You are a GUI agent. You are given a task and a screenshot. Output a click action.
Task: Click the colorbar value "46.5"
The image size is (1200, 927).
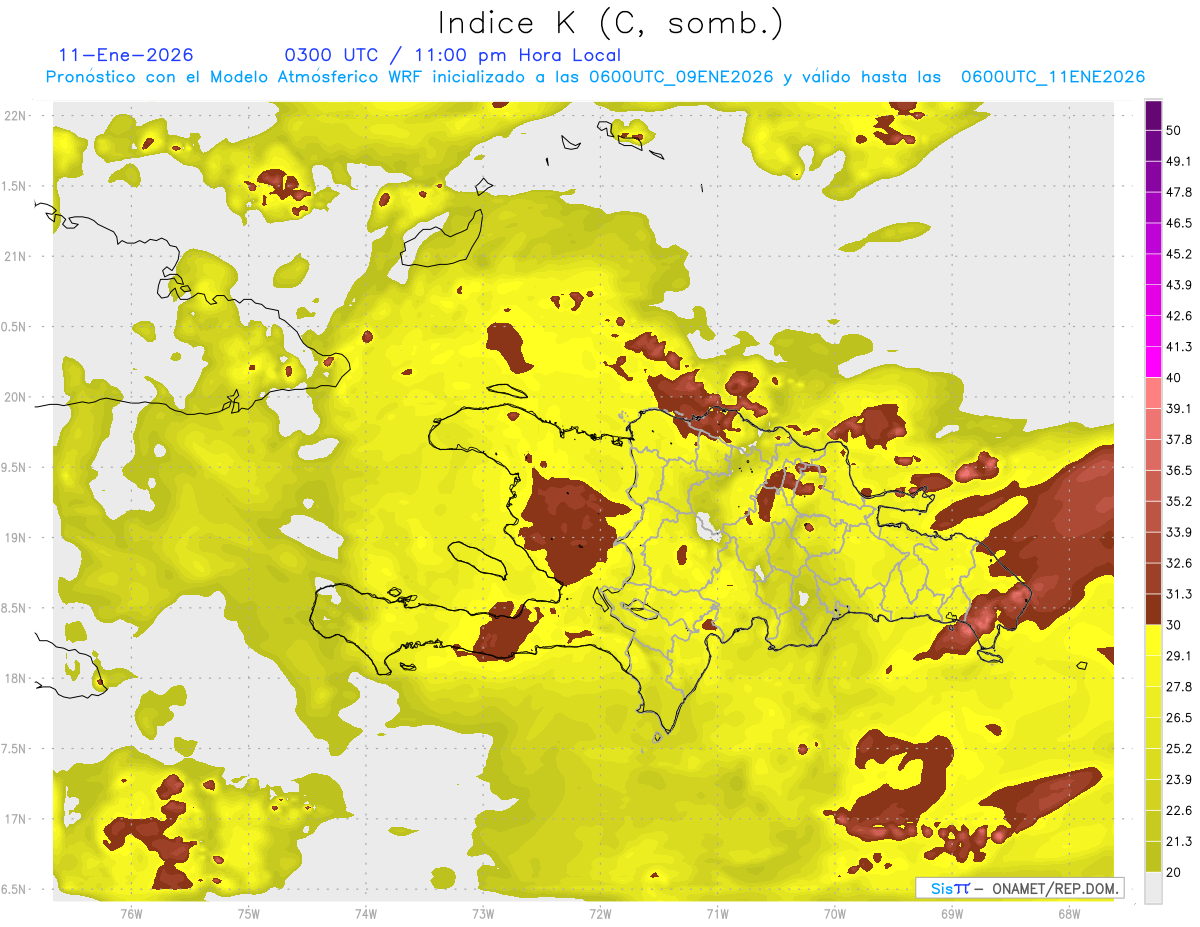pyautogui.click(x=1178, y=223)
